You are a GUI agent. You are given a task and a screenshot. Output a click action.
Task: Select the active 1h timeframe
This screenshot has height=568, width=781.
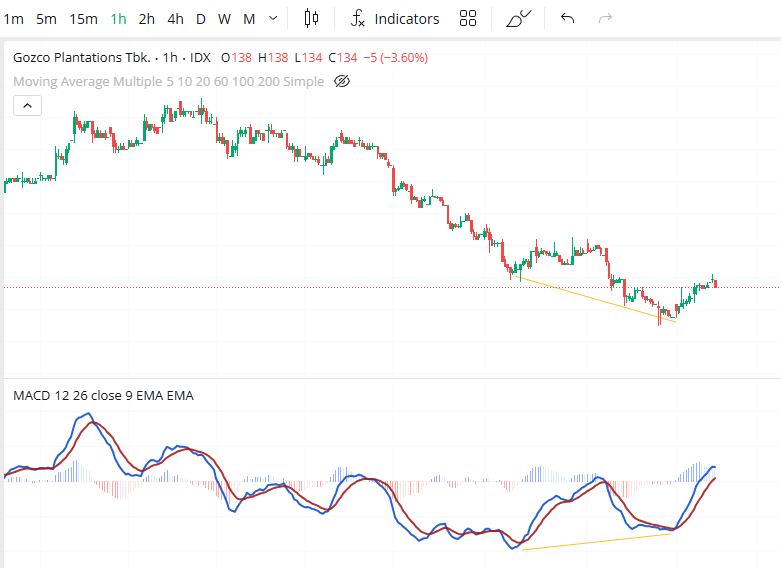(119, 19)
